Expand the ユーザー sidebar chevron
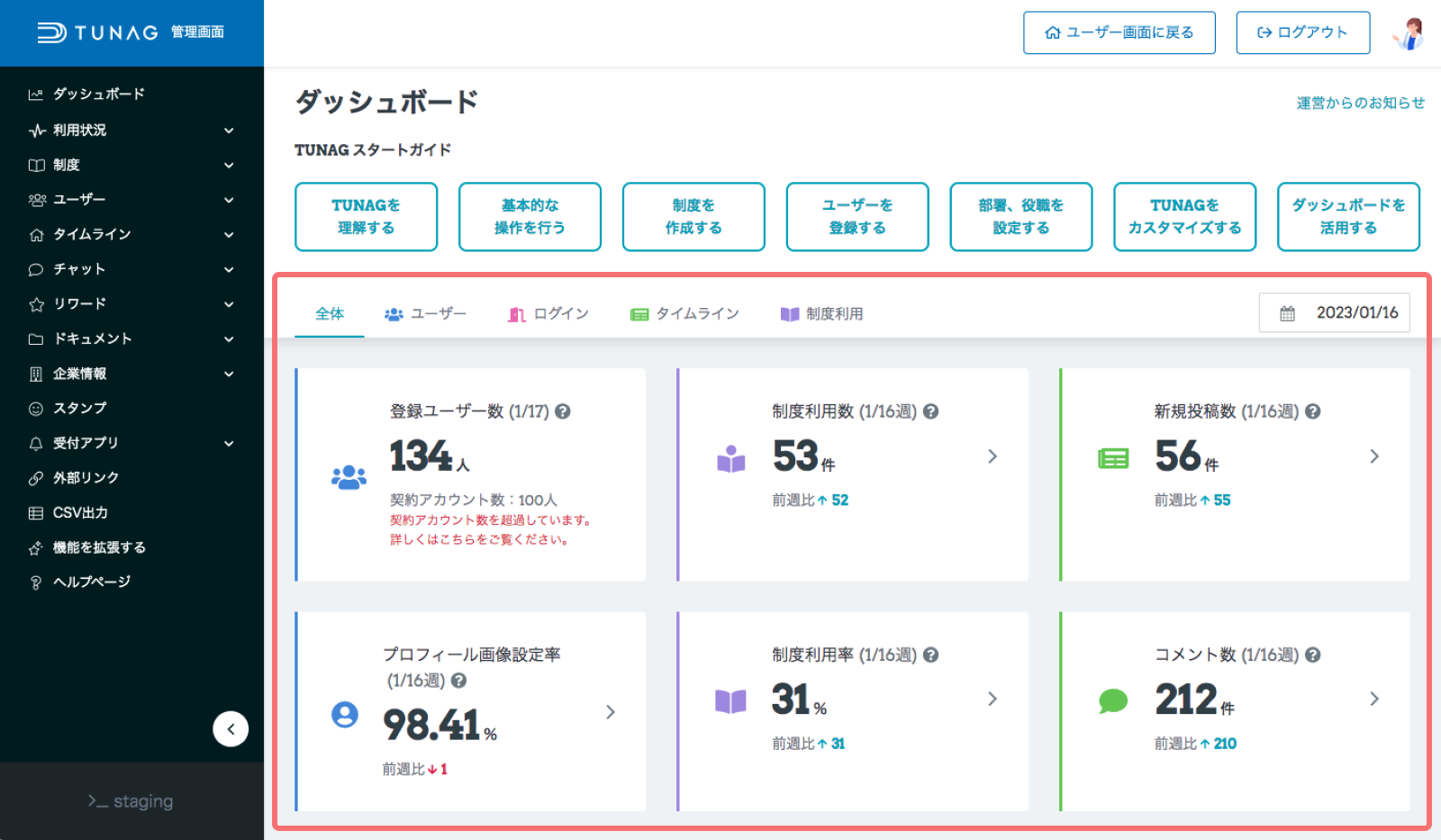 click(229, 200)
